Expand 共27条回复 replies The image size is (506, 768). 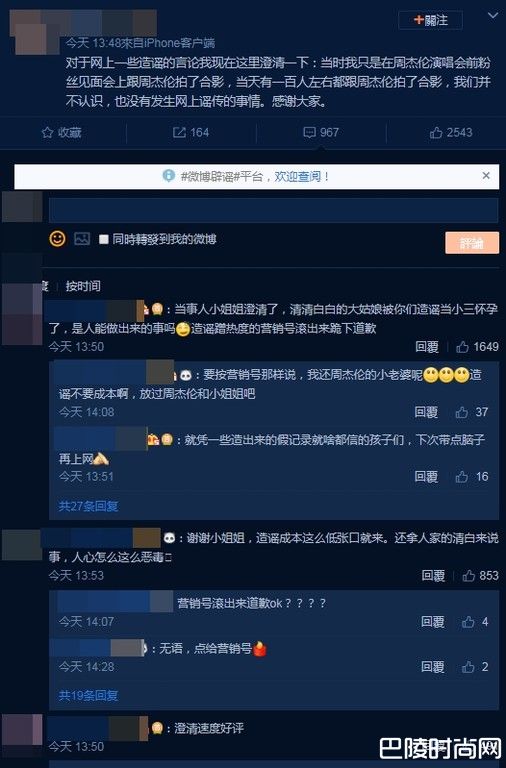pos(89,506)
